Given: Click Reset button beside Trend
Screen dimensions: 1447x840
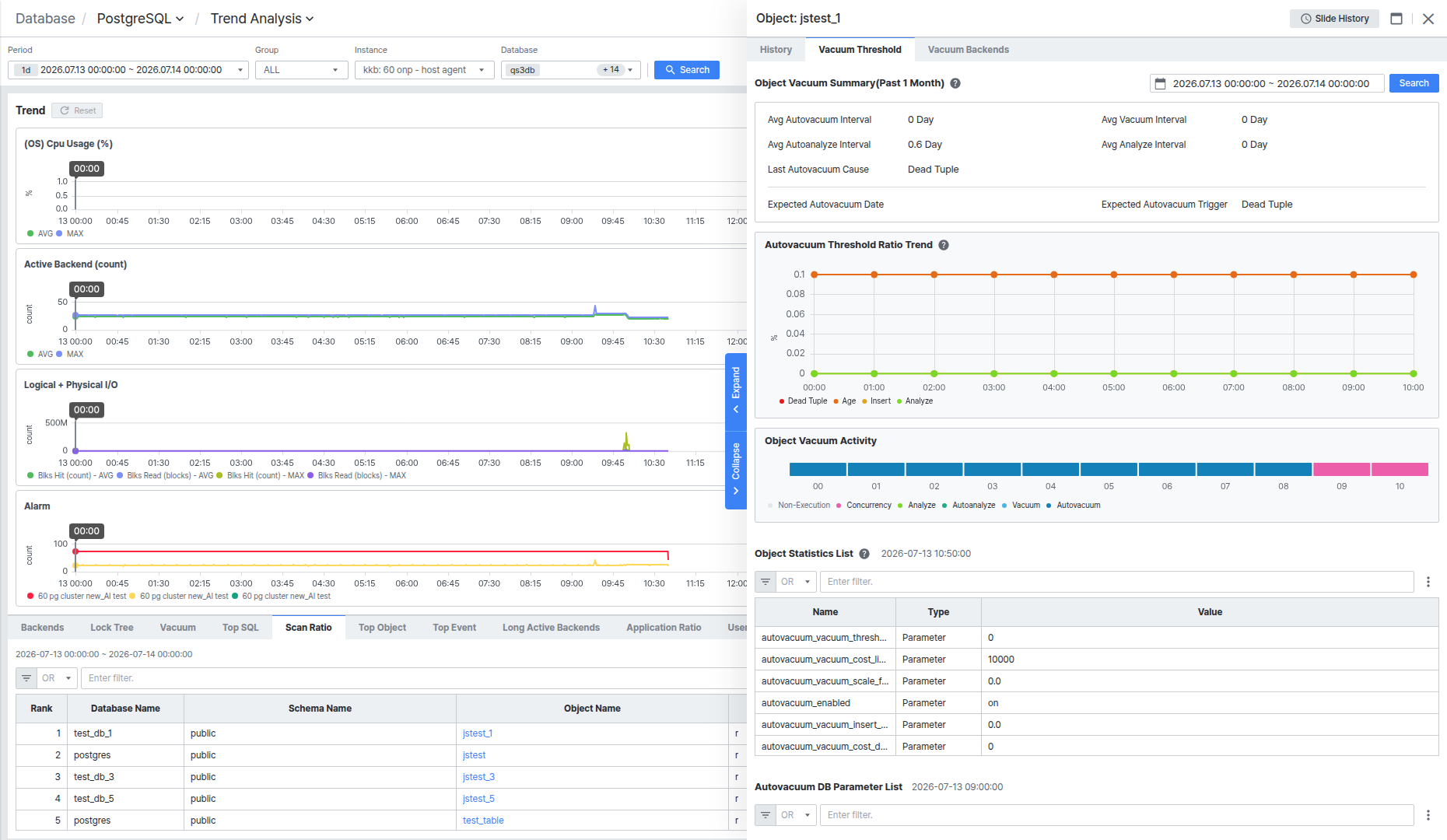Looking at the screenshot, I should pyautogui.click(x=77, y=110).
